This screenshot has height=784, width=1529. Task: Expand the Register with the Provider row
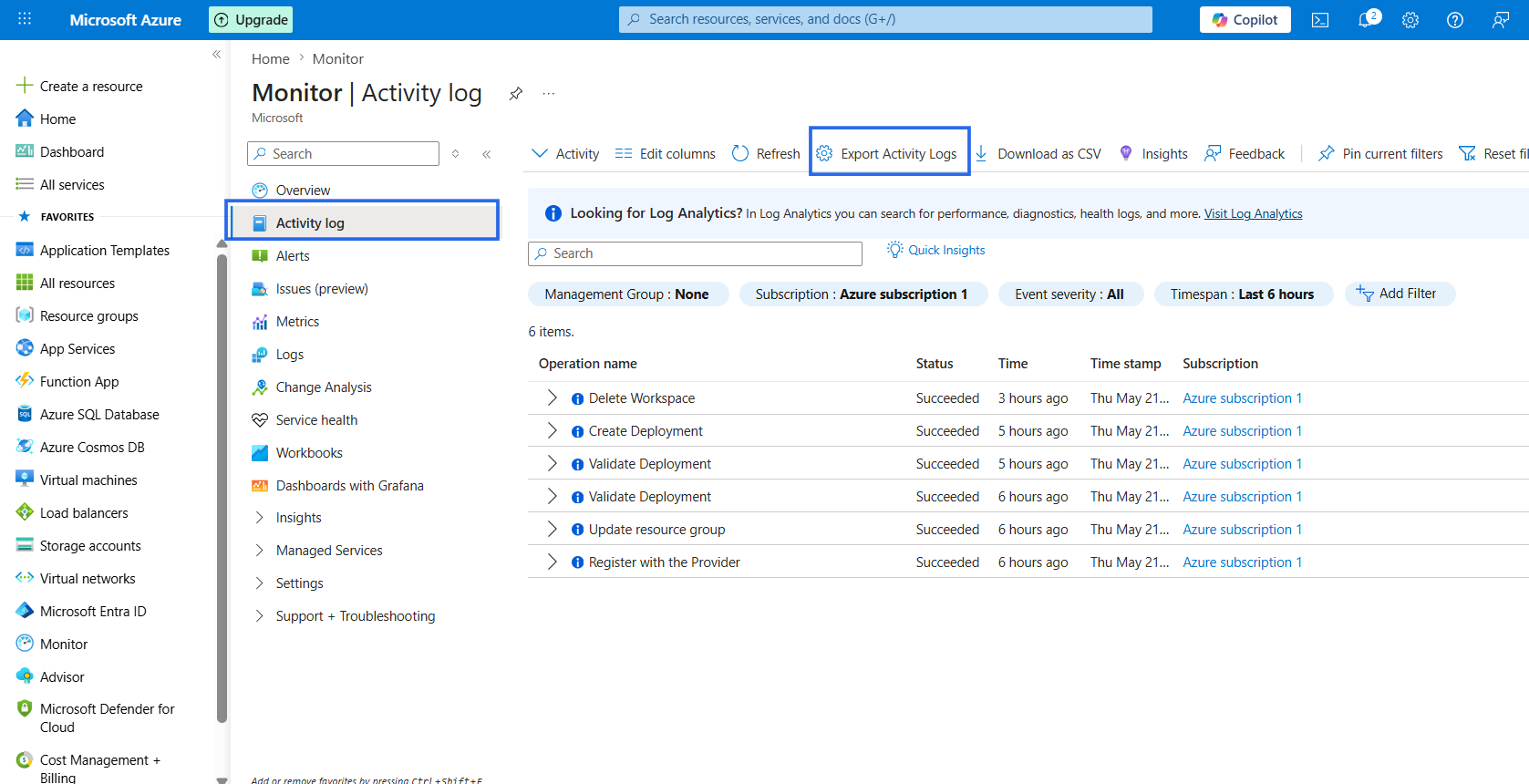(x=552, y=562)
